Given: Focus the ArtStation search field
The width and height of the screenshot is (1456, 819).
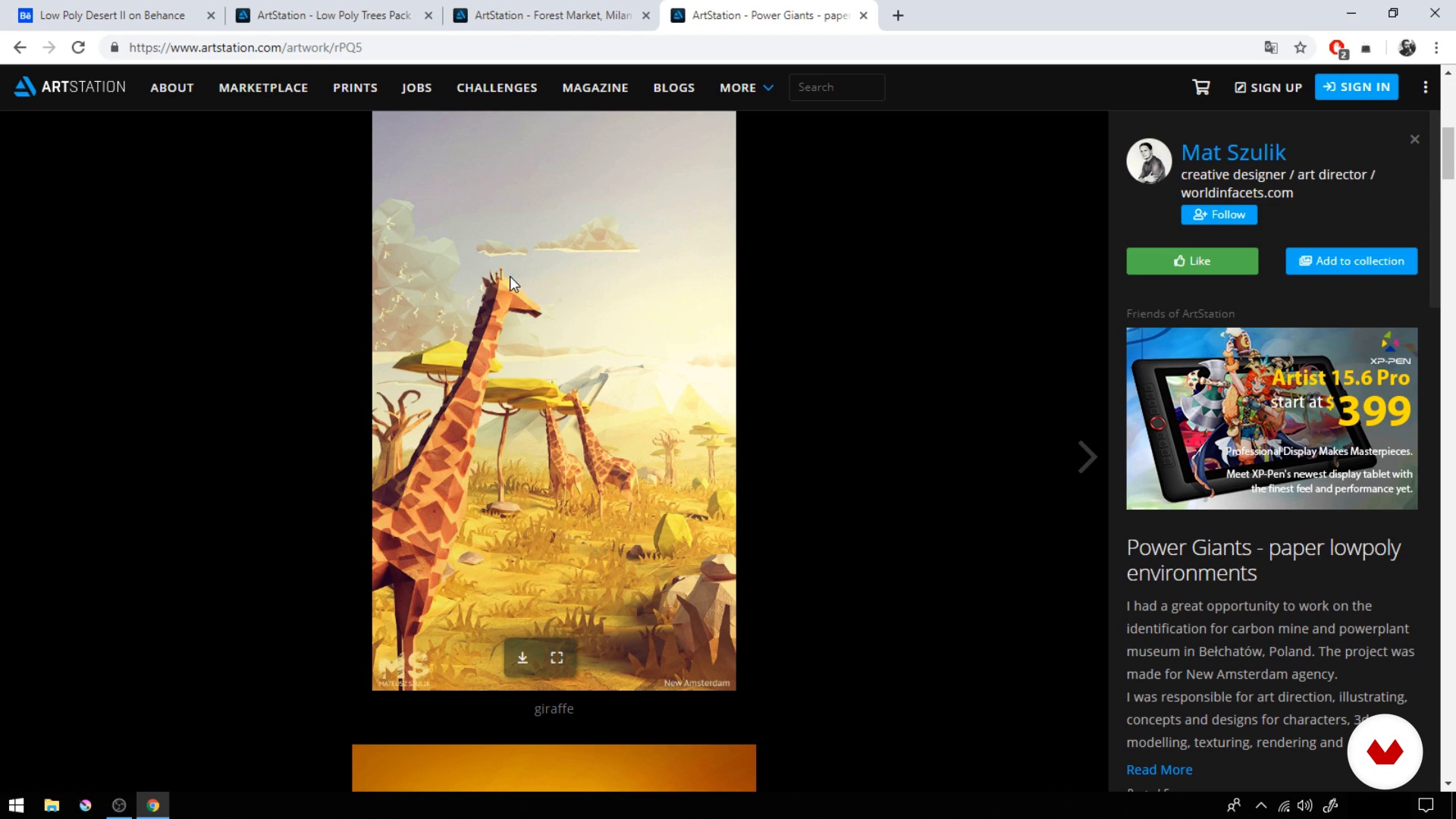Looking at the screenshot, I should (836, 87).
